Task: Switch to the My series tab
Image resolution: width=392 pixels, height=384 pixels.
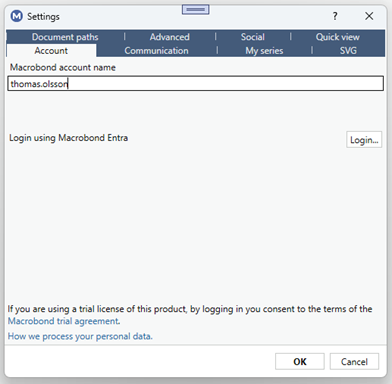Action: click(x=264, y=51)
